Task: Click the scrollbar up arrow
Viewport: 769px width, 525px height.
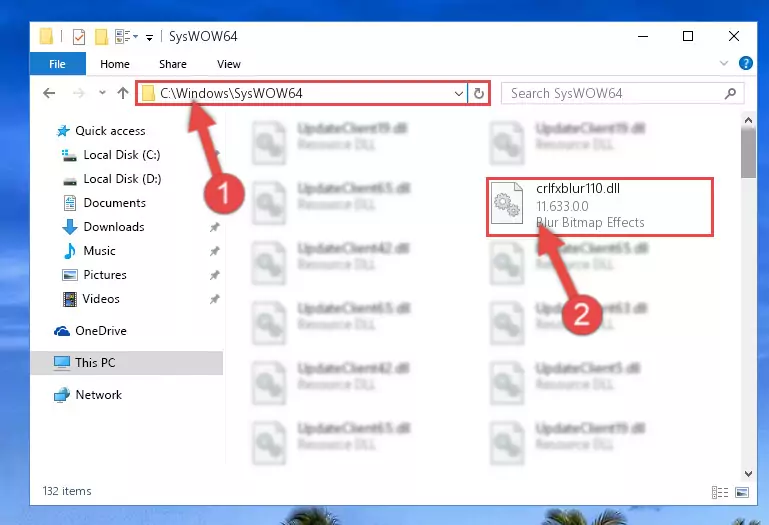Action: tap(748, 120)
